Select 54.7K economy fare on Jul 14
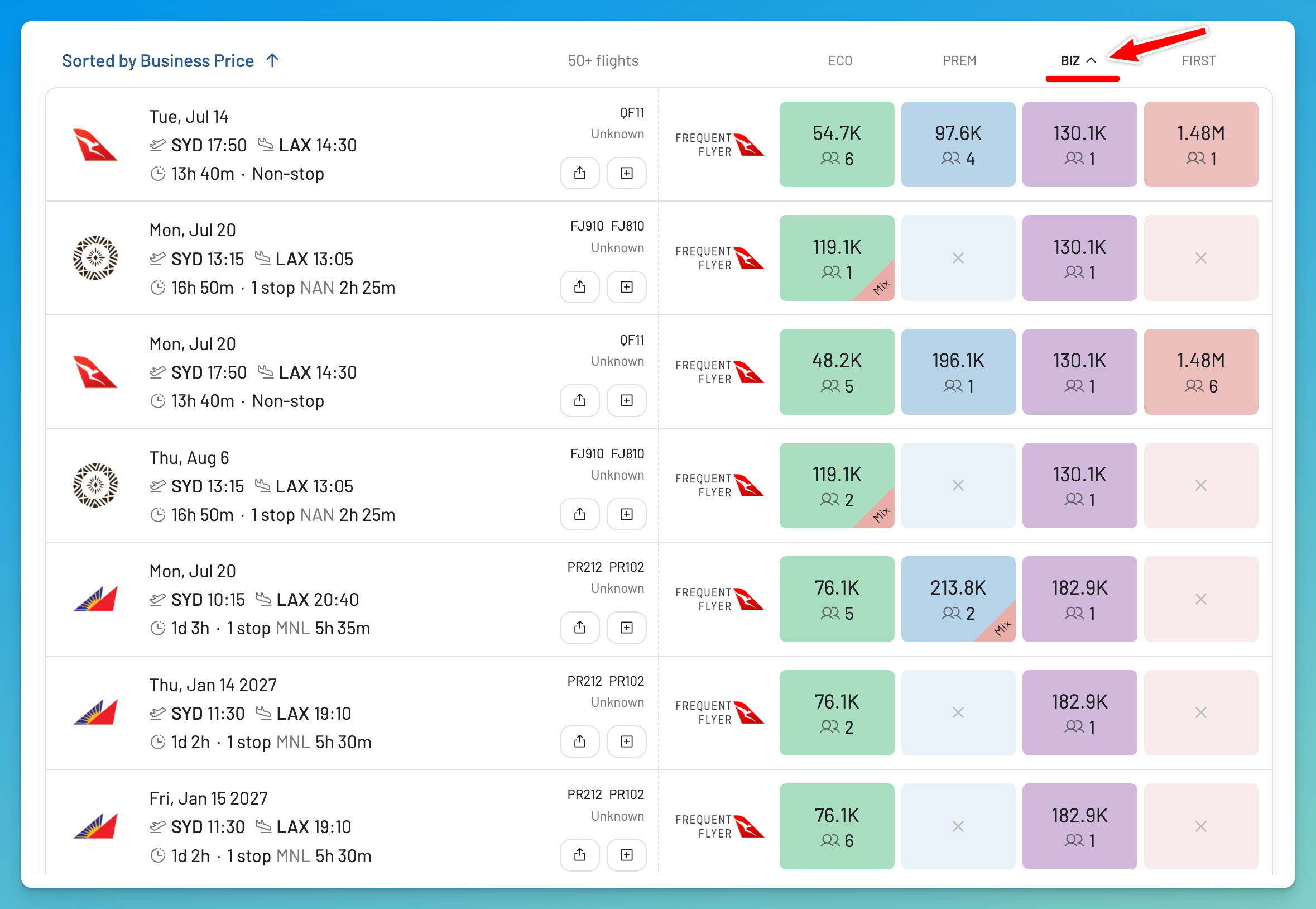 [837, 145]
